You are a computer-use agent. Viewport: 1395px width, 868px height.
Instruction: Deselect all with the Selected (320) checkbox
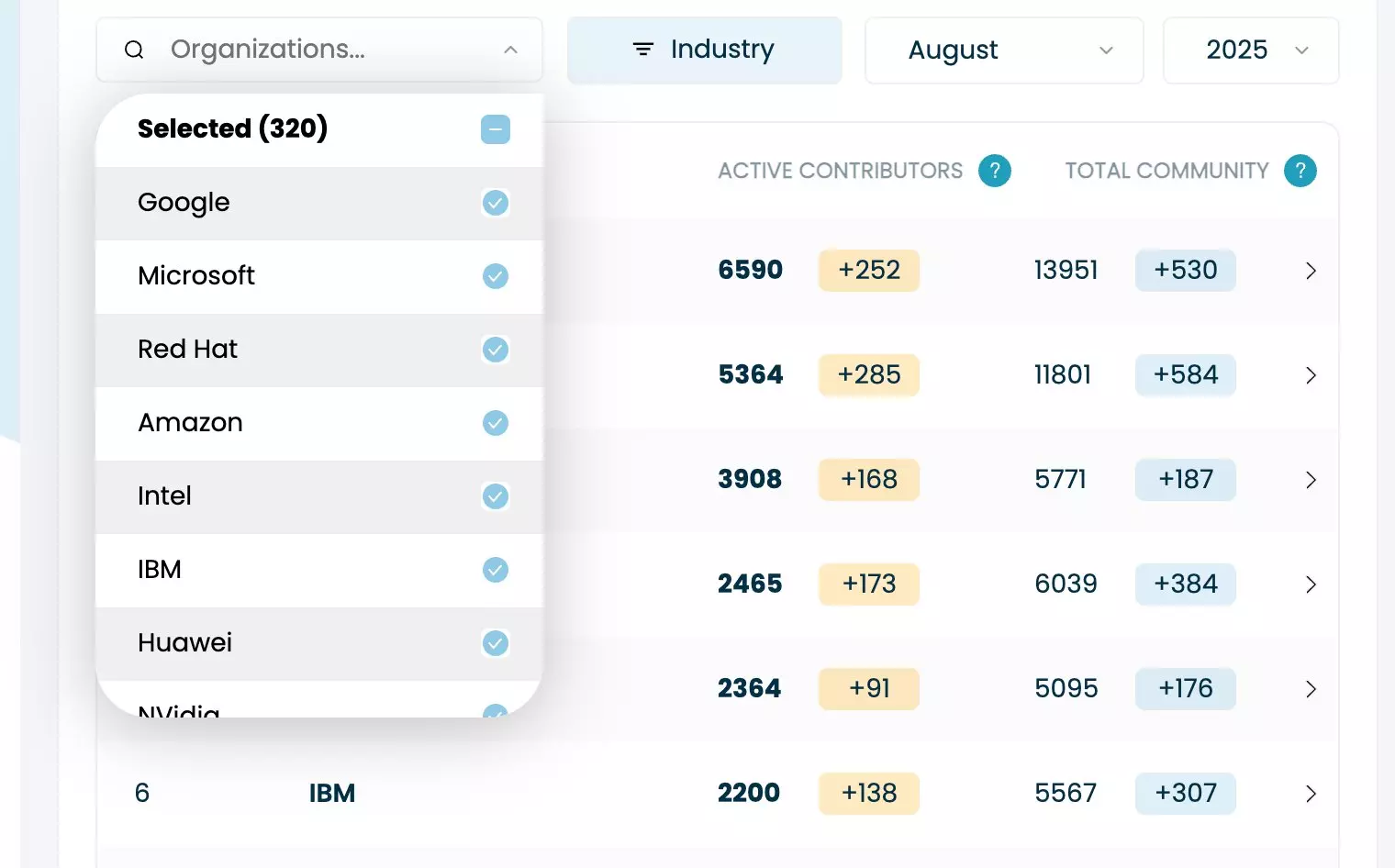pos(496,129)
